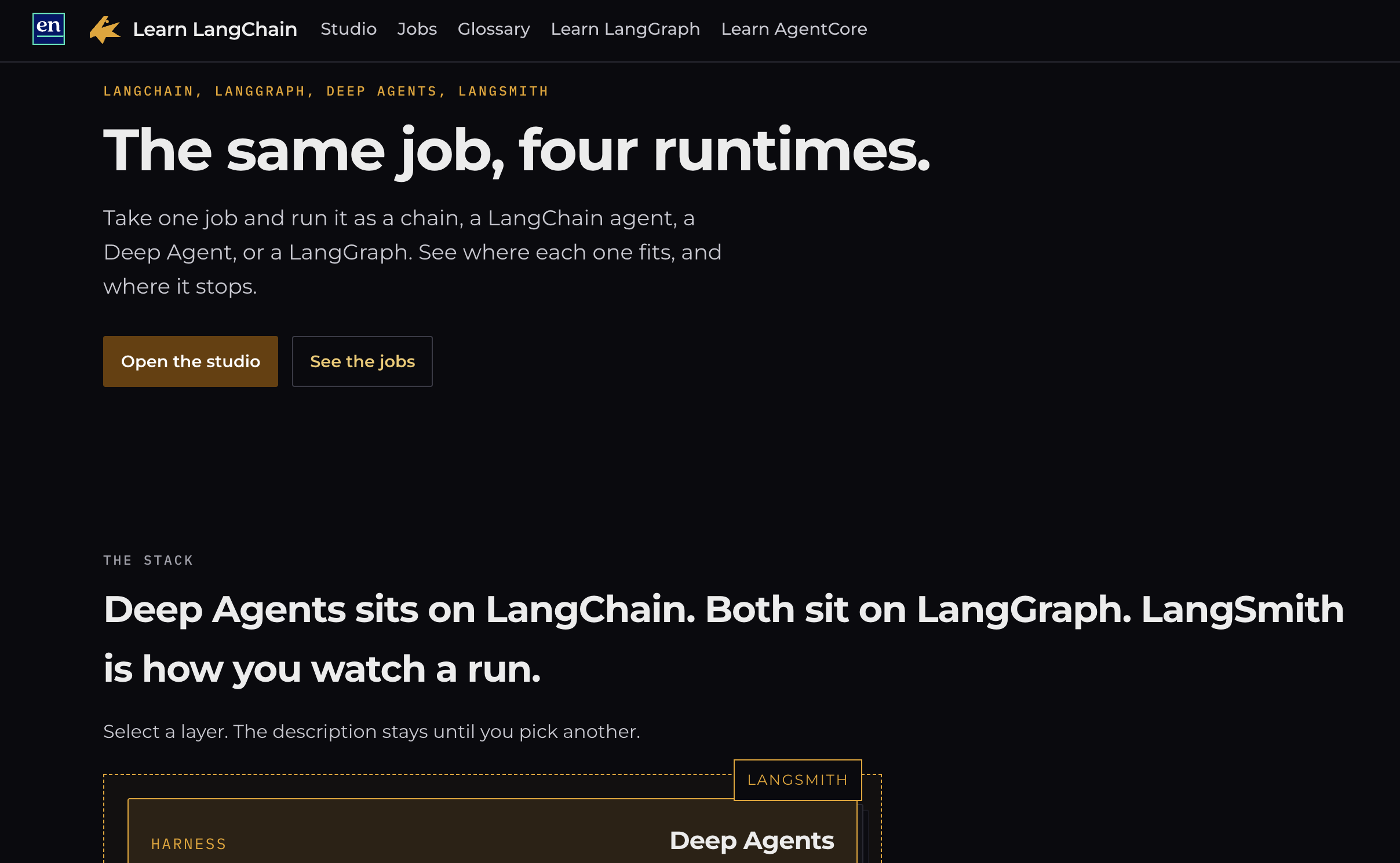
Task: Click the 'Take one job and run it' paragraph
Action: pos(412,253)
